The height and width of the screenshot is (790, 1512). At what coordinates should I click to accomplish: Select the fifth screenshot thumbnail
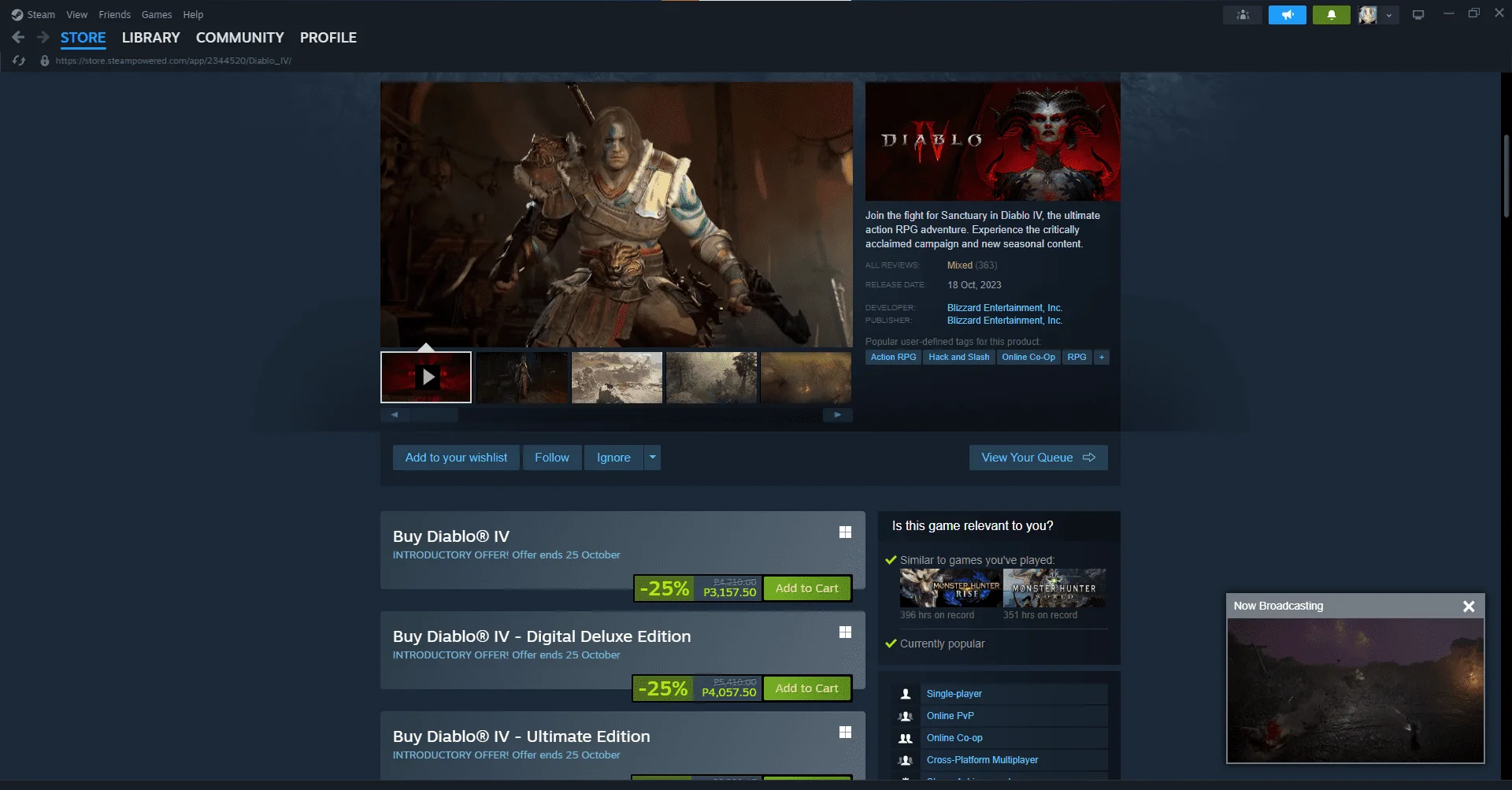pos(806,377)
